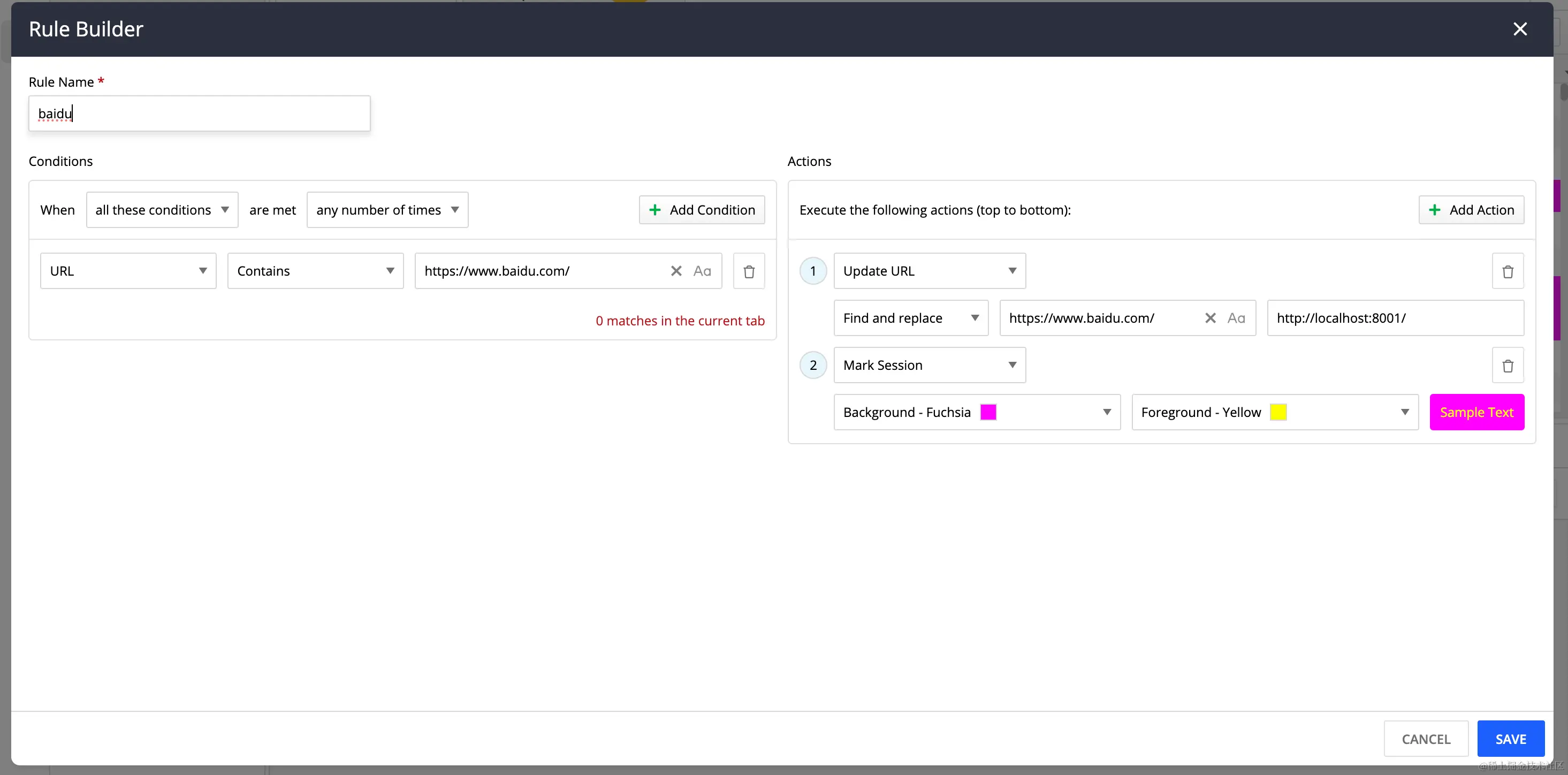Click the Add Action button
1568x775 pixels.
click(x=1471, y=210)
